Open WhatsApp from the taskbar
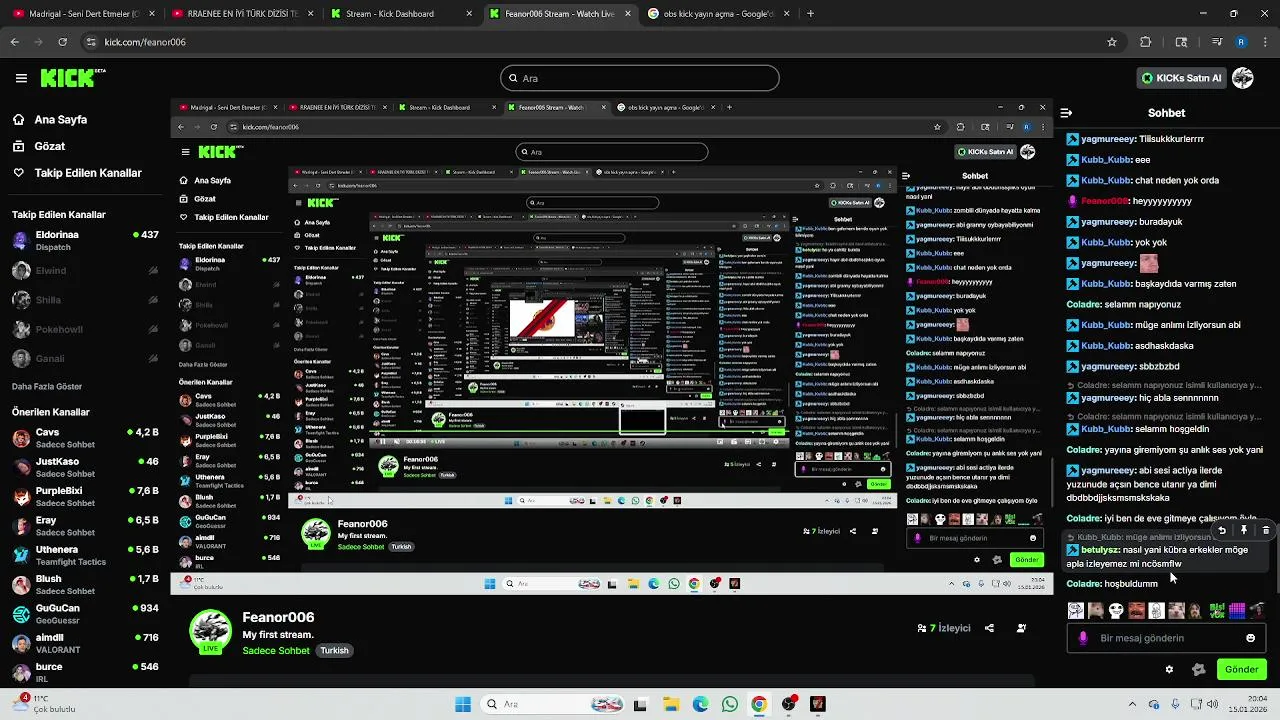 tap(729, 704)
